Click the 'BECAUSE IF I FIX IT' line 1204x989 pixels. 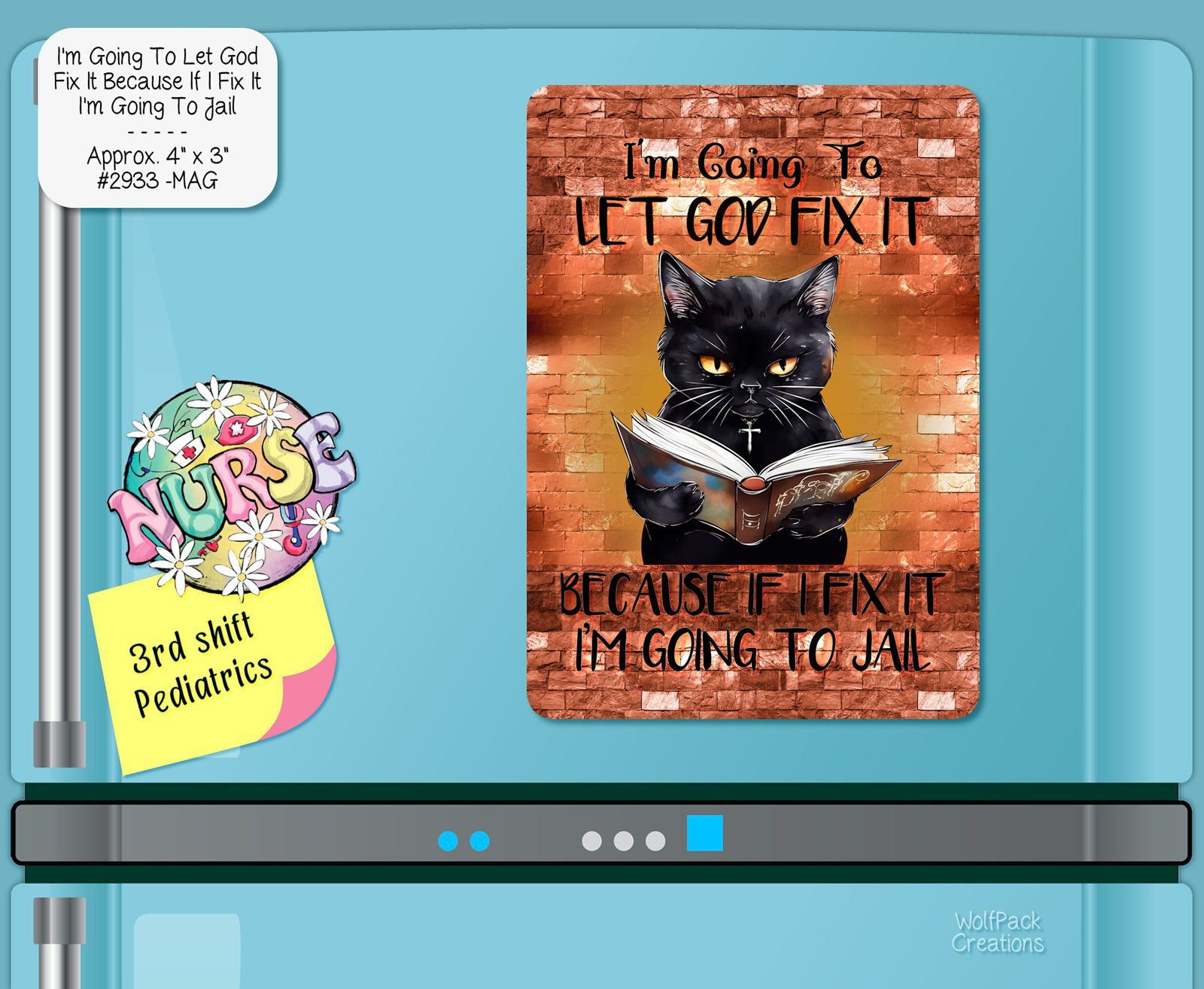point(749,595)
